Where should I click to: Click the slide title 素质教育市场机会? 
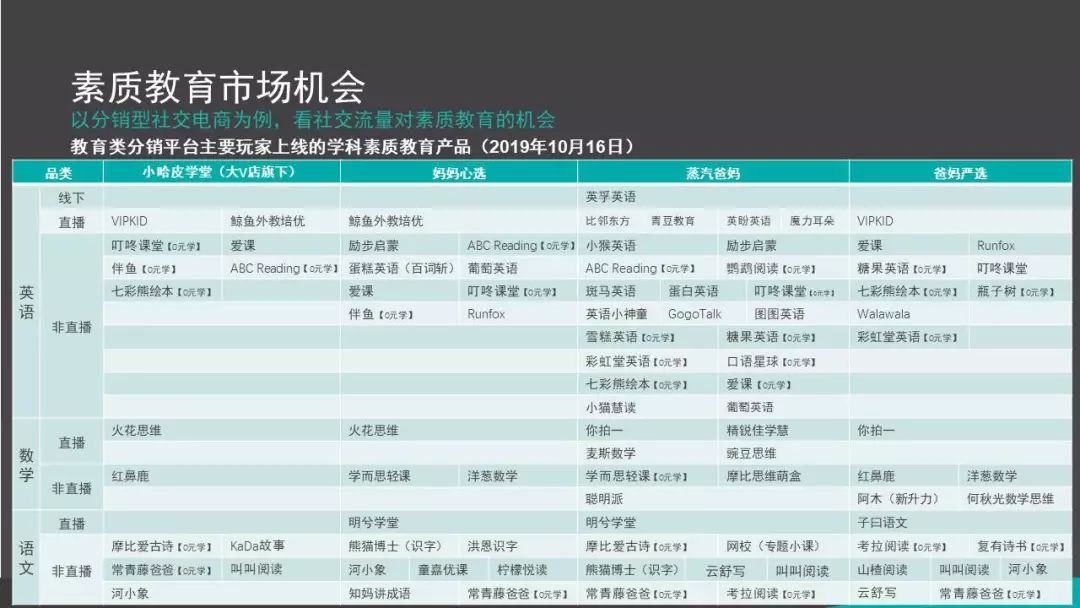[218, 87]
